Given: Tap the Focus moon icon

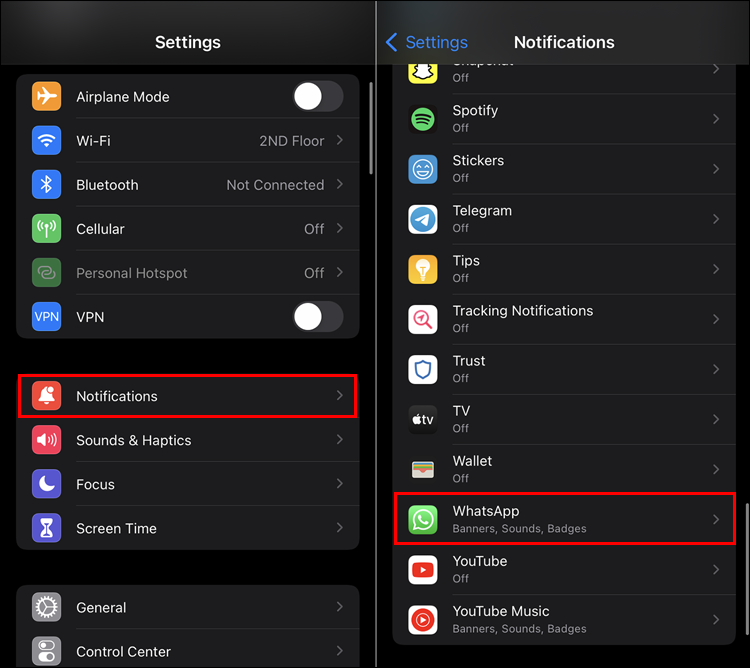Looking at the screenshot, I should click(46, 483).
